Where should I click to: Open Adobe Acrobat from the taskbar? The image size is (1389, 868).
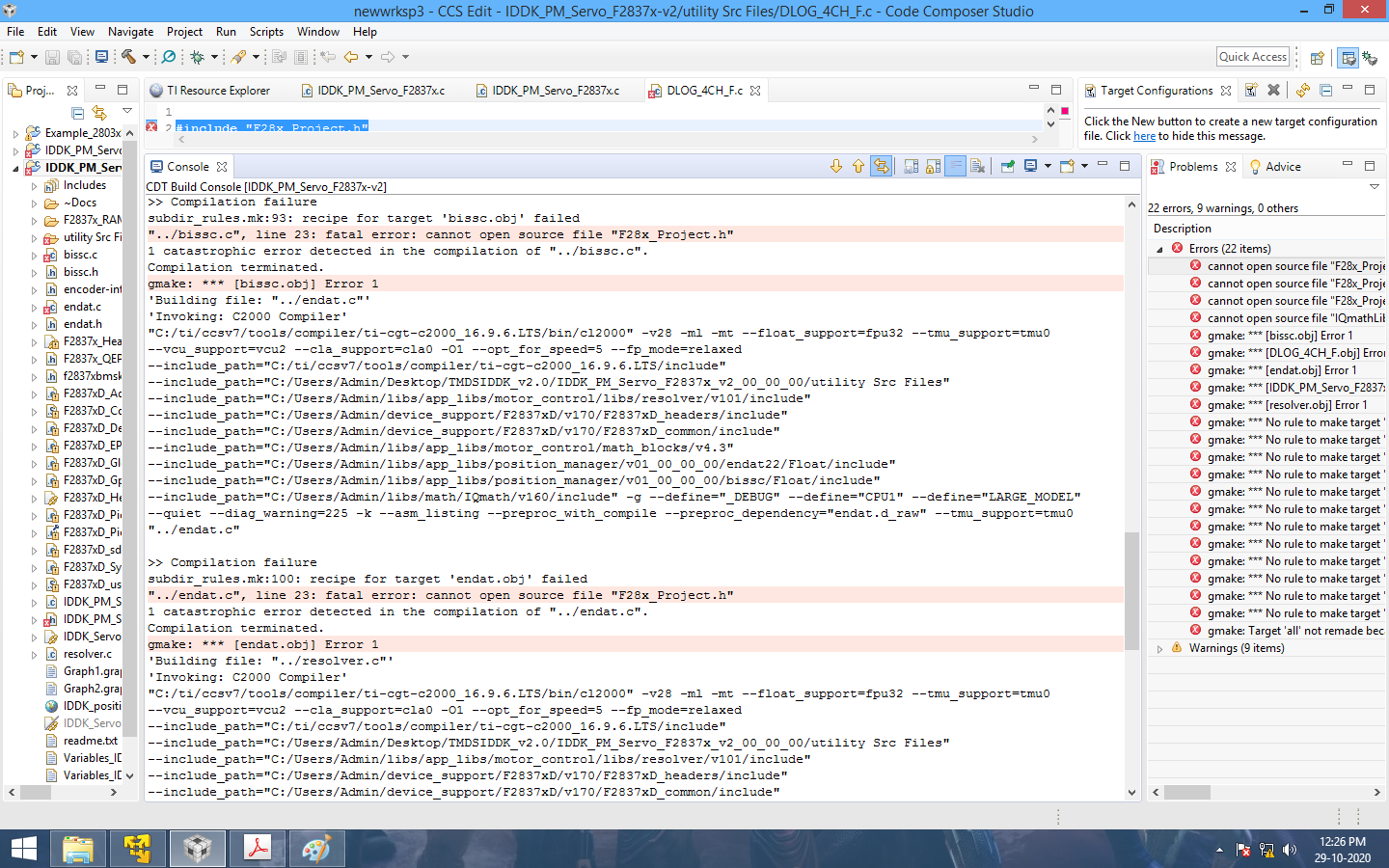pyautogui.click(x=257, y=849)
